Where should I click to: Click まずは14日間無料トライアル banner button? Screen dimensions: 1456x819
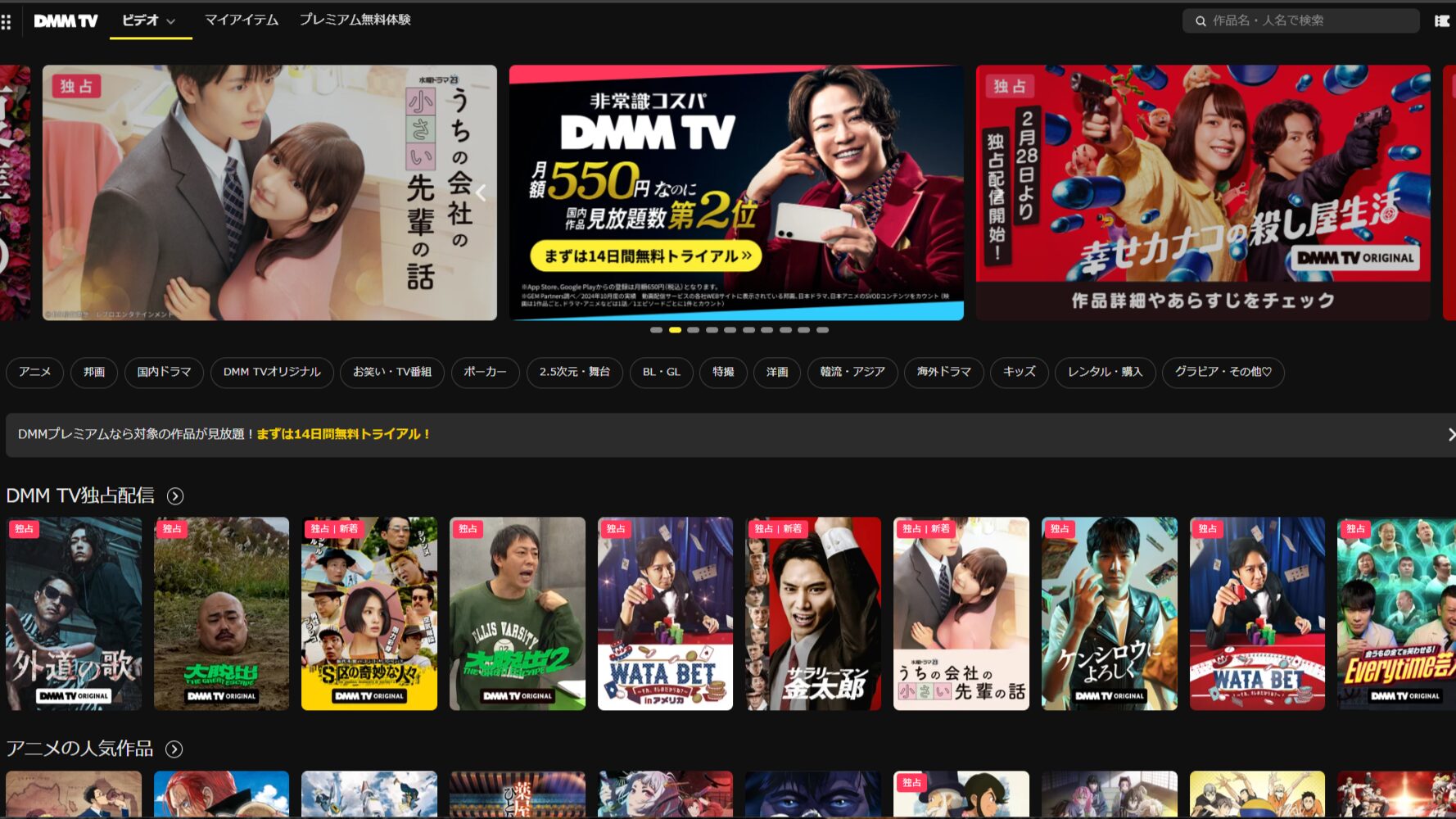[647, 256]
